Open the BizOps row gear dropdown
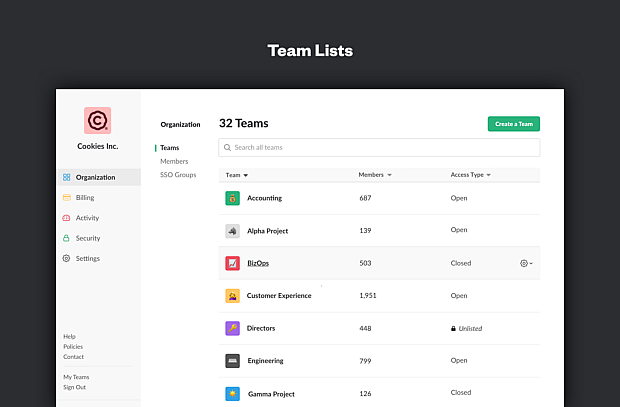Image resolution: width=620 pixels, height=407 pixels. 526,263
